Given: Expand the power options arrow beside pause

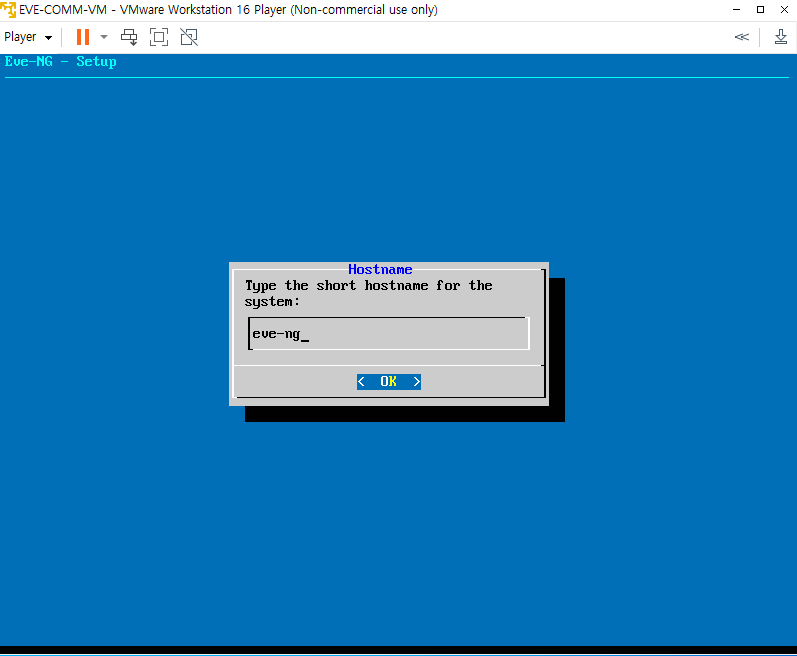Looking at the screenshot, I should click(x=104, y=37).
